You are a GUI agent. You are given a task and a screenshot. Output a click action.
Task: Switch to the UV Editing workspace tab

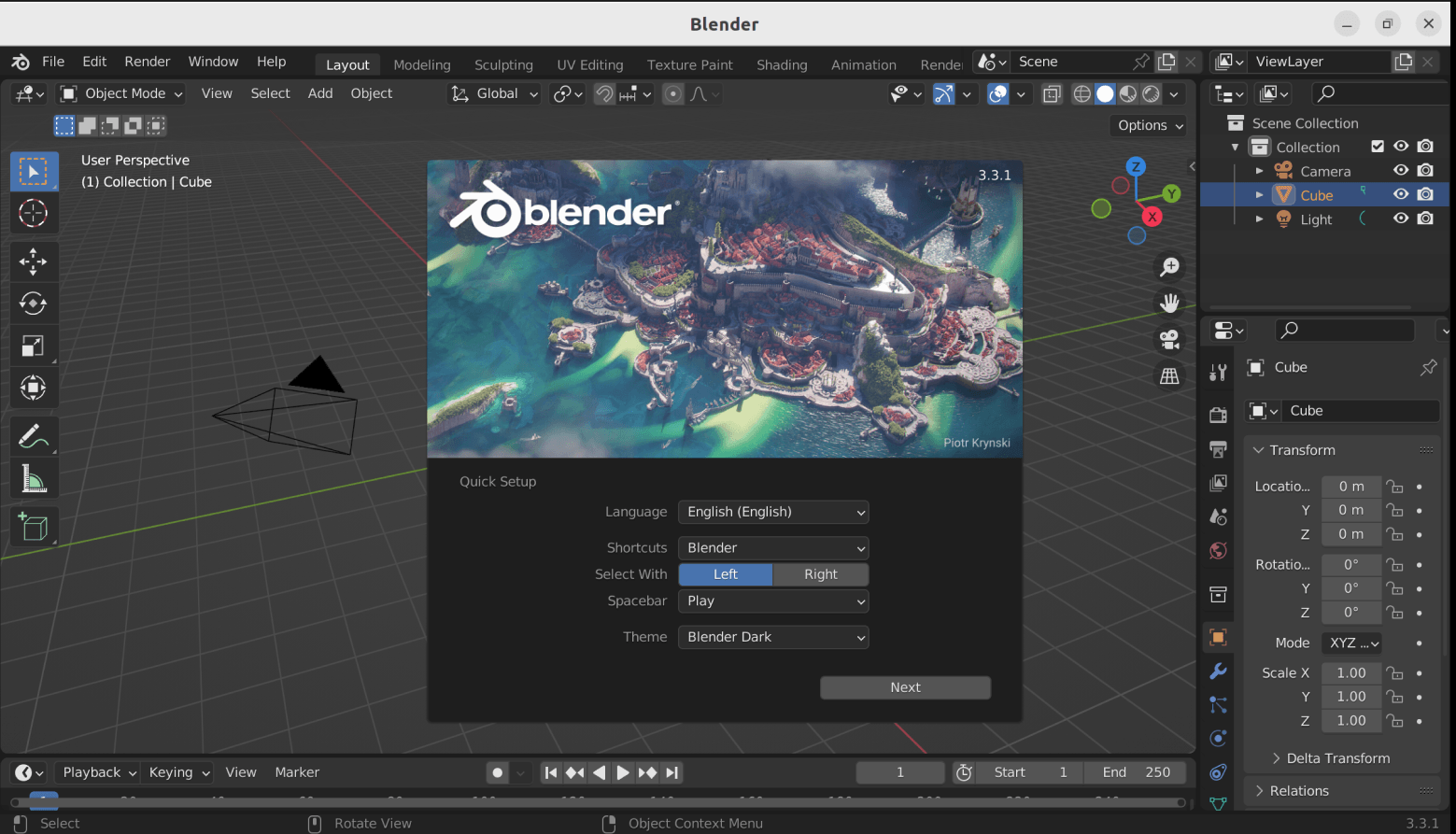click(590, 64)
